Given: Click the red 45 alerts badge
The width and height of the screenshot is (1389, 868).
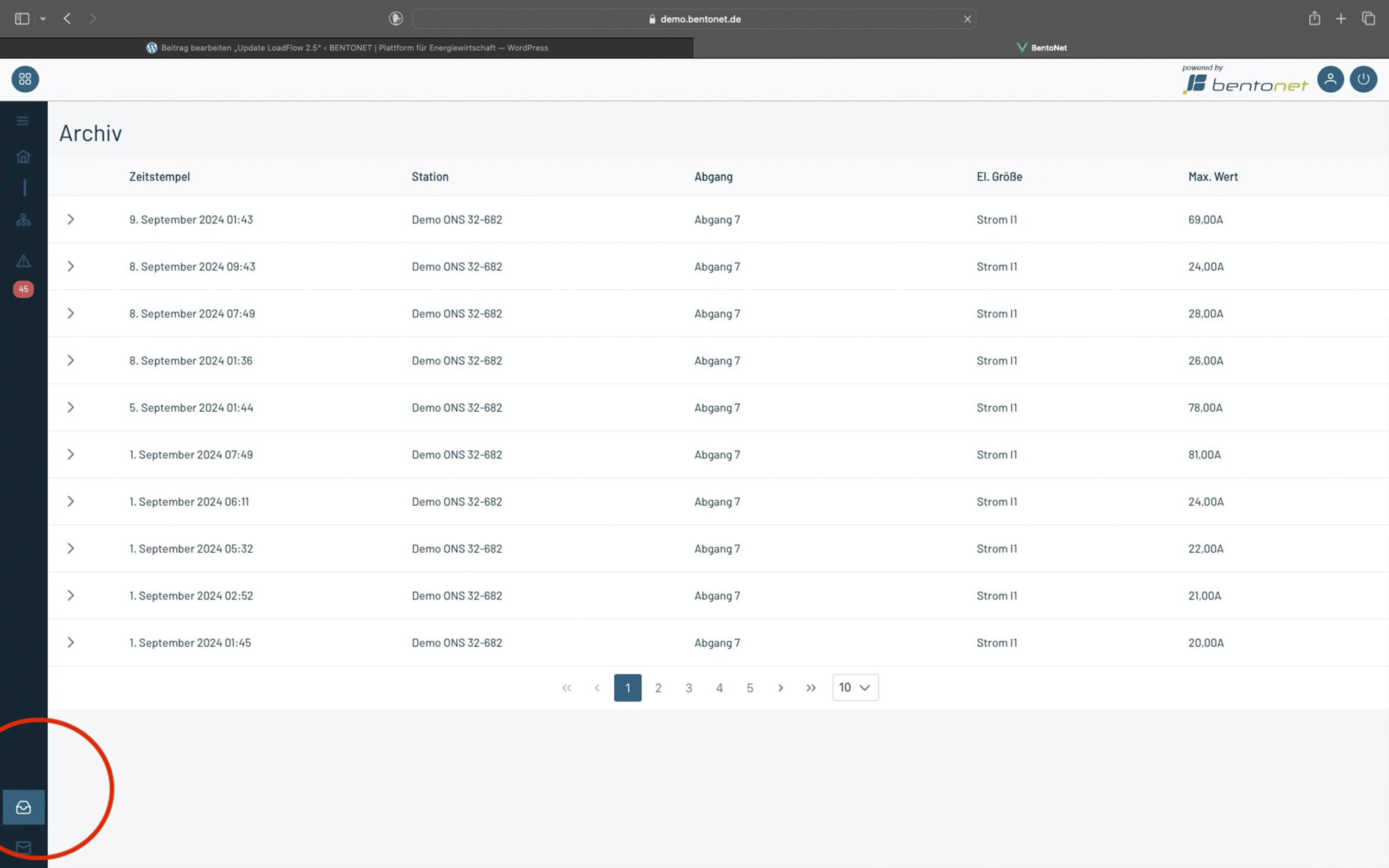Looking at the screenshot, I should [23, 289].
